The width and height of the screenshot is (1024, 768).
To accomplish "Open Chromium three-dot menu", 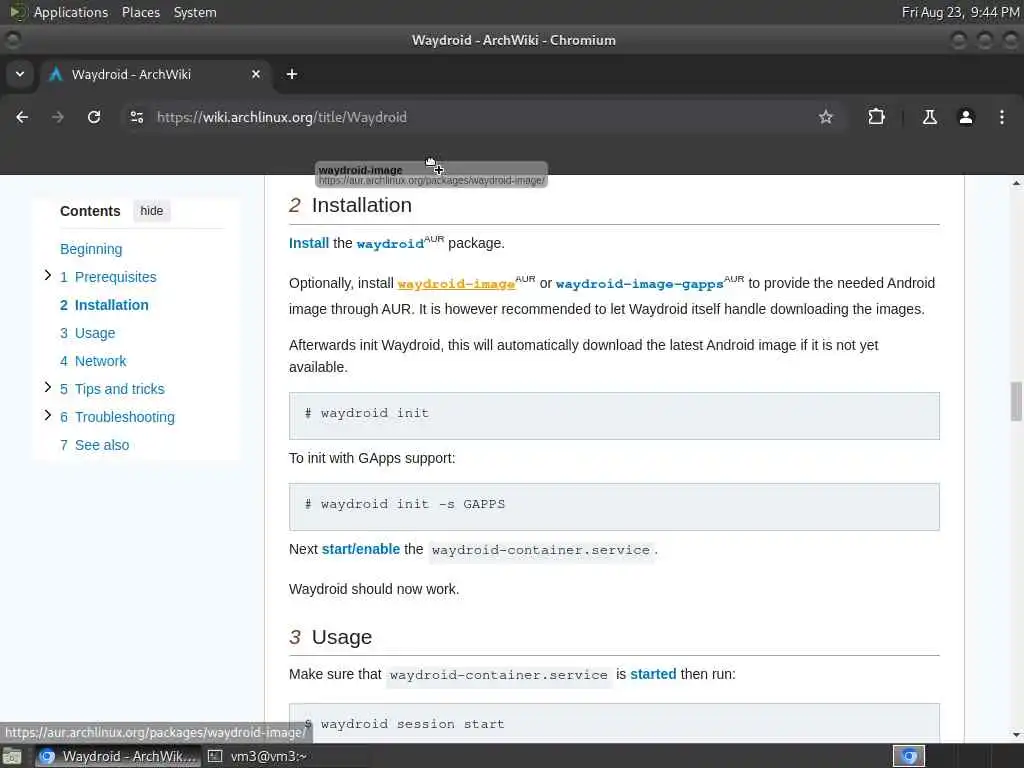I will [1002, 117].
